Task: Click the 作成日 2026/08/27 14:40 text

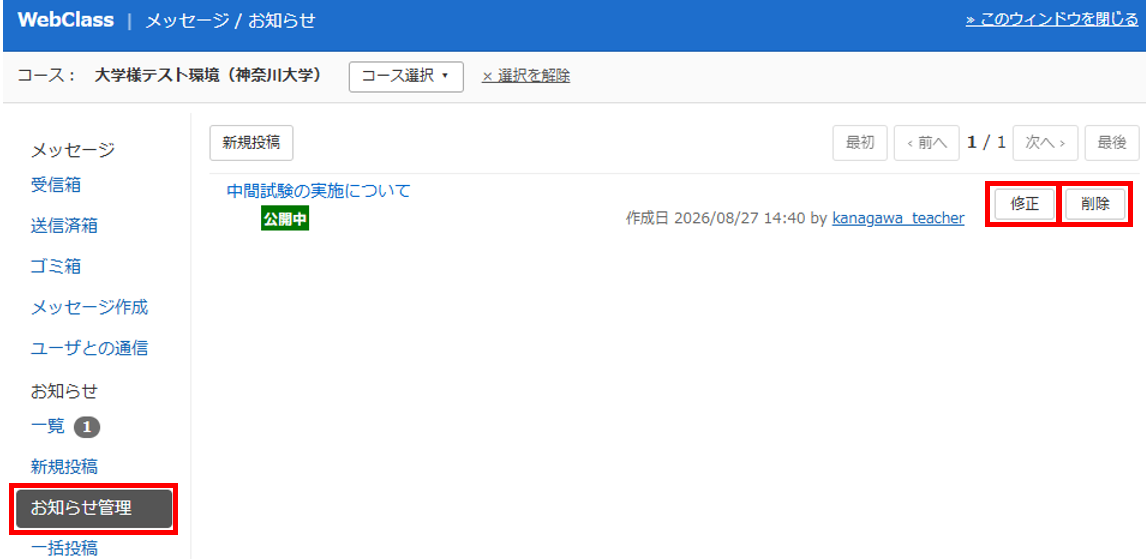Action: (716, 218)
